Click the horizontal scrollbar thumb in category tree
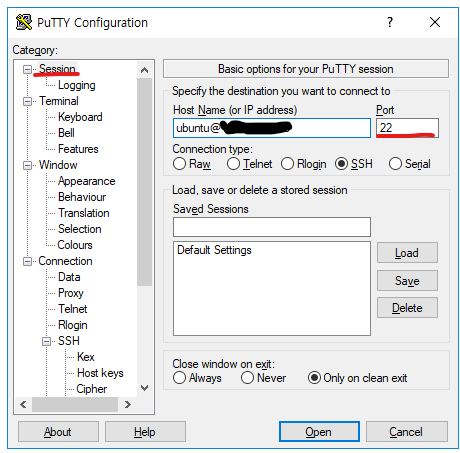The image size is (460, 453). (75, 404)
